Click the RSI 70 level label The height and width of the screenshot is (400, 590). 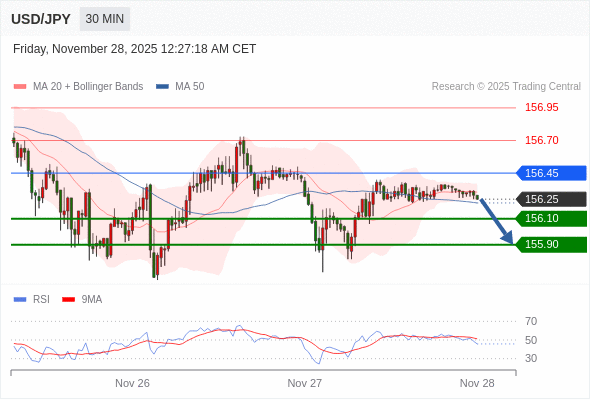tap(531, 321)
